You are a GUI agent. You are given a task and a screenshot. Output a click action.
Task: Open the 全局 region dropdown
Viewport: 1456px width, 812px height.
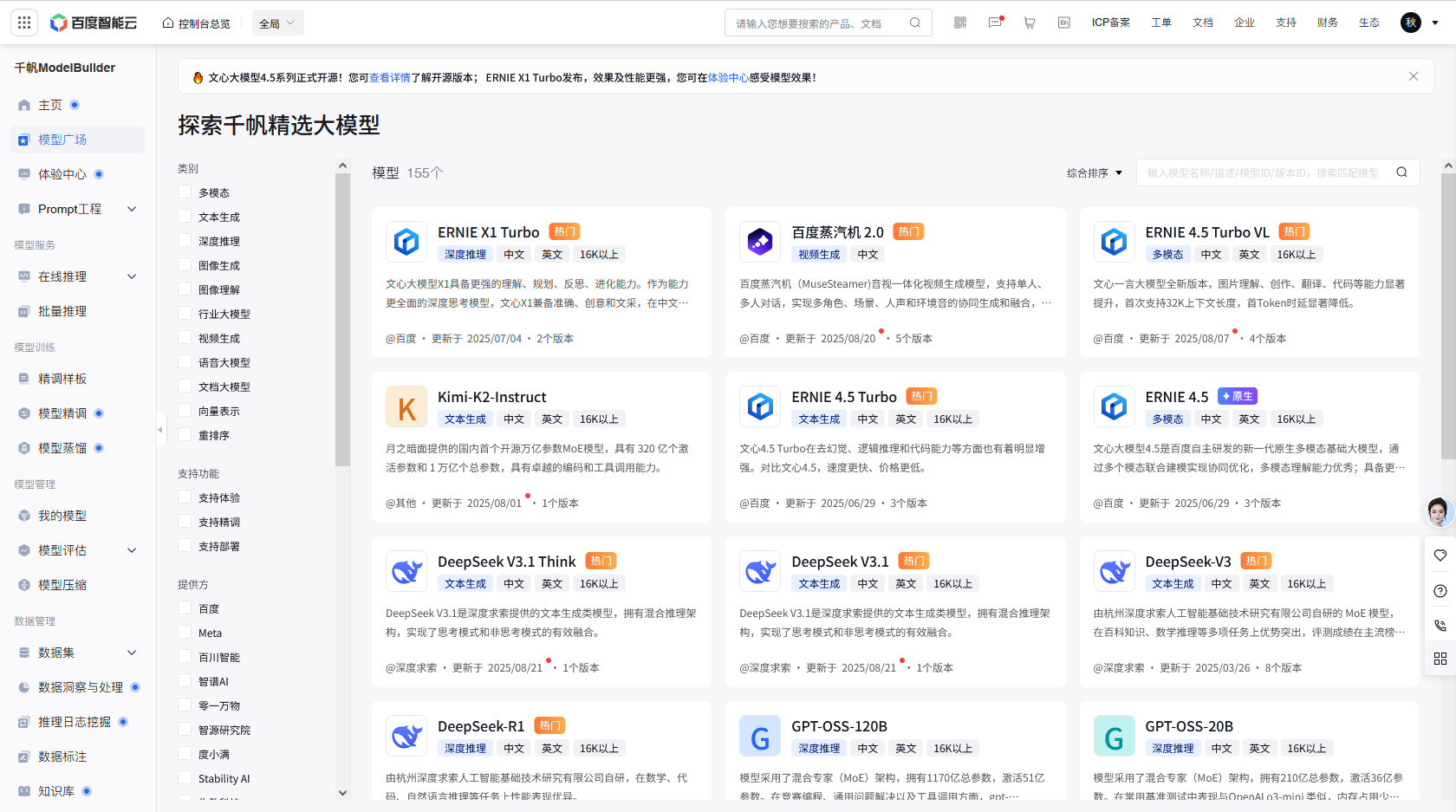[277, 23]
